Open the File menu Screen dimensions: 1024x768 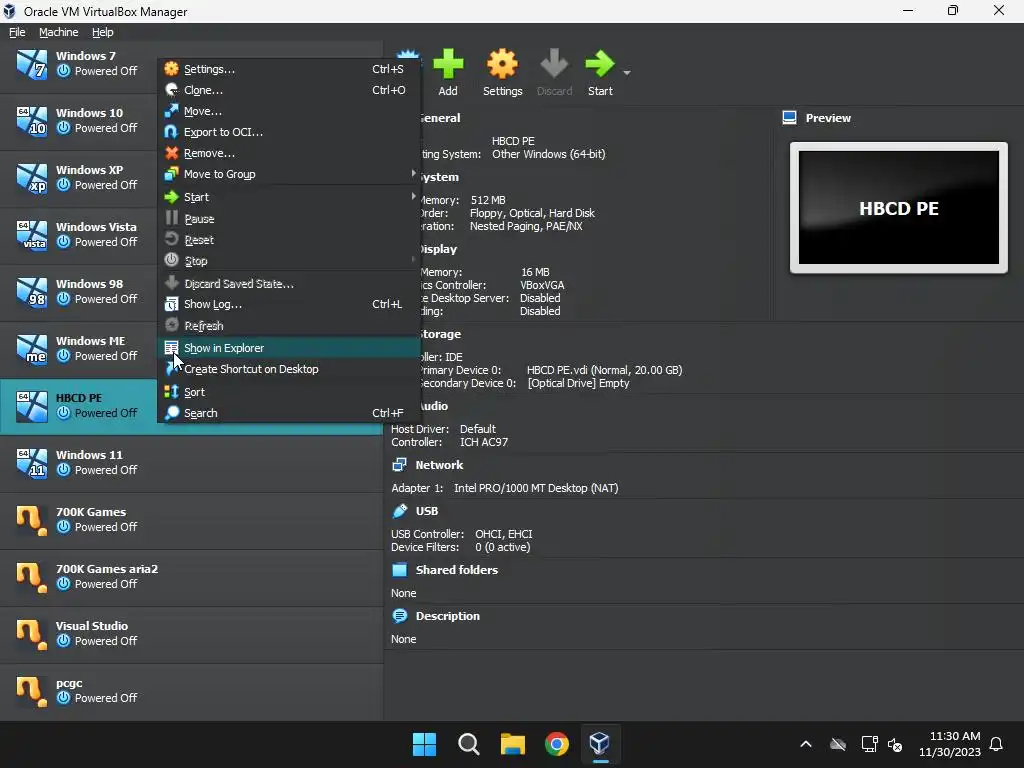click(17, 32)
